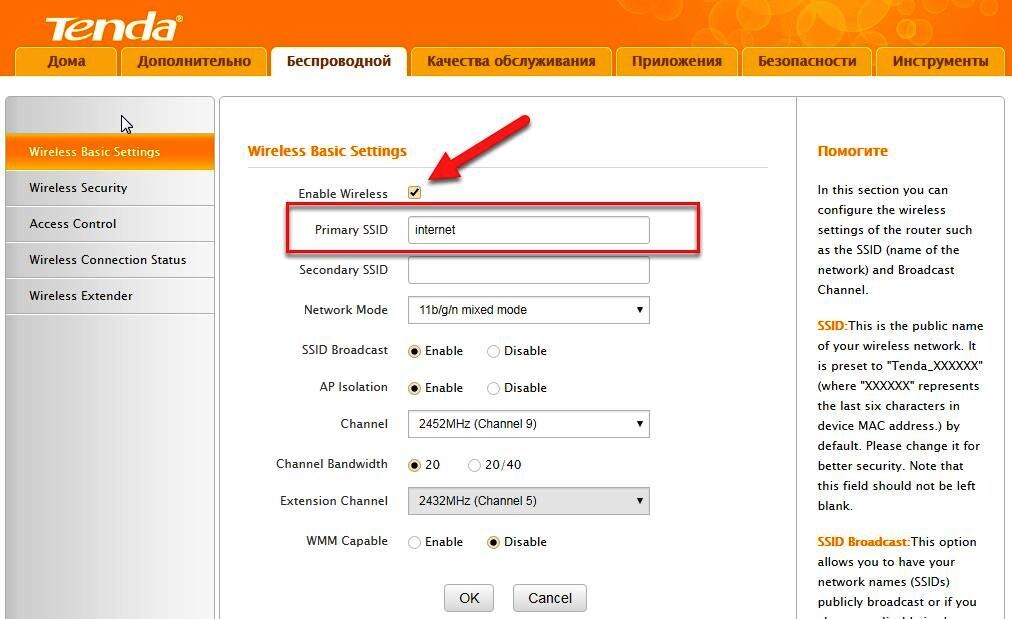Image resolution: width=1012 pixels, height=619 pixels.
Task: Click the AP Isolation label
Action: (x=354, y=387)
